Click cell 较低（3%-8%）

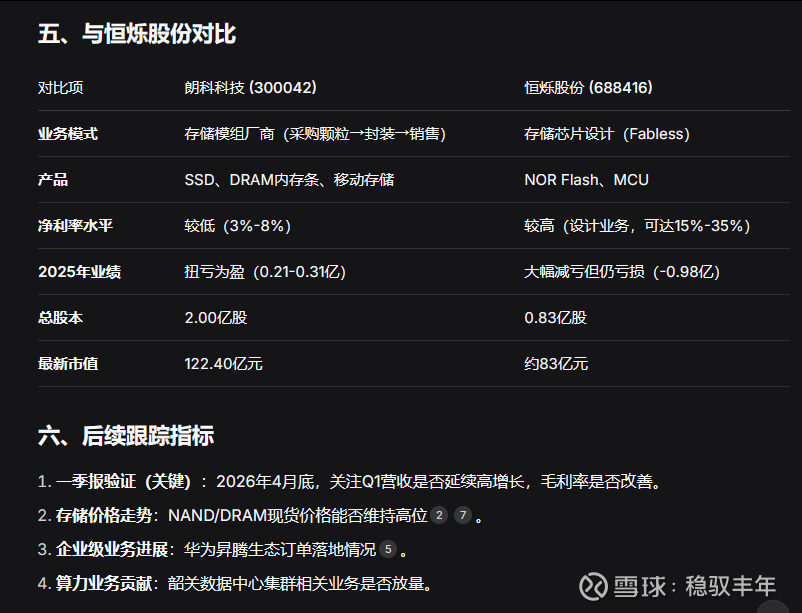(238, 226)
